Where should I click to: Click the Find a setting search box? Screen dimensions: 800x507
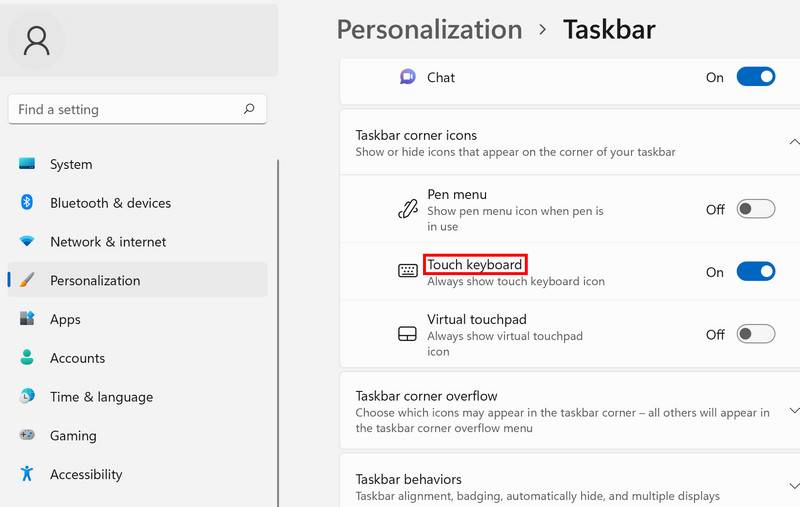(137, 109)
